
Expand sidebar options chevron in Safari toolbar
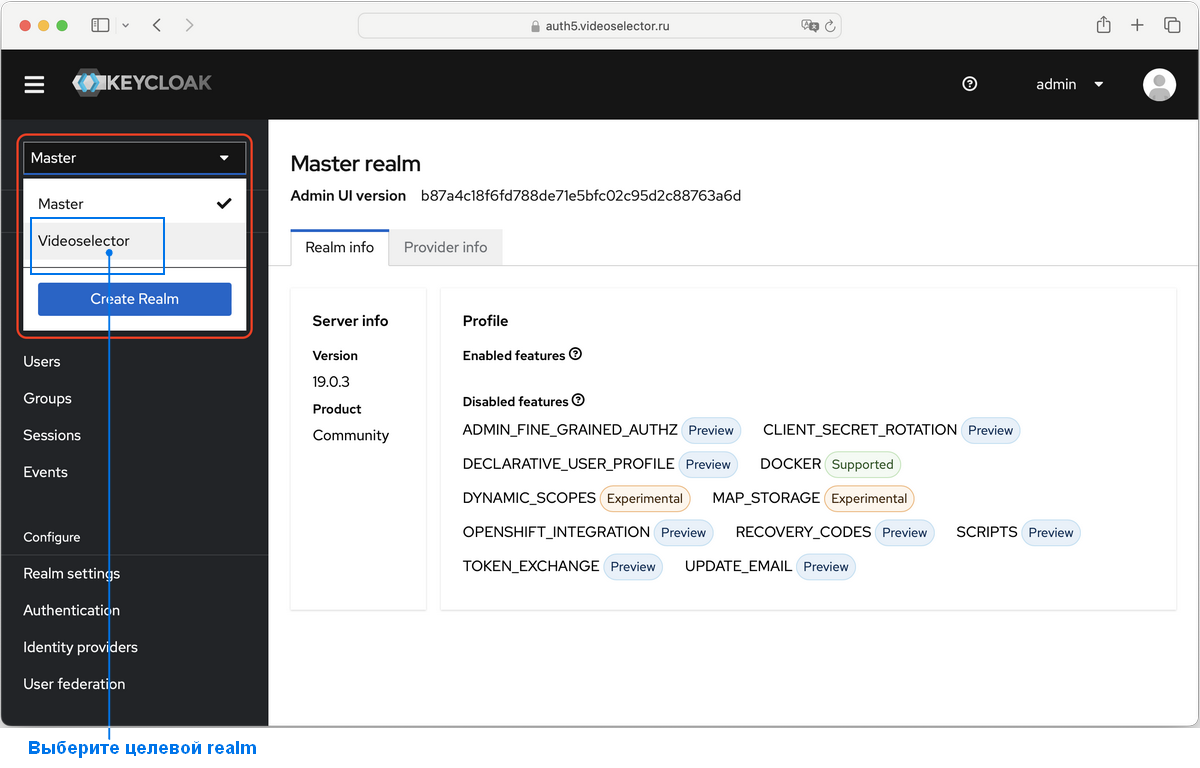(x=125, y=25)
